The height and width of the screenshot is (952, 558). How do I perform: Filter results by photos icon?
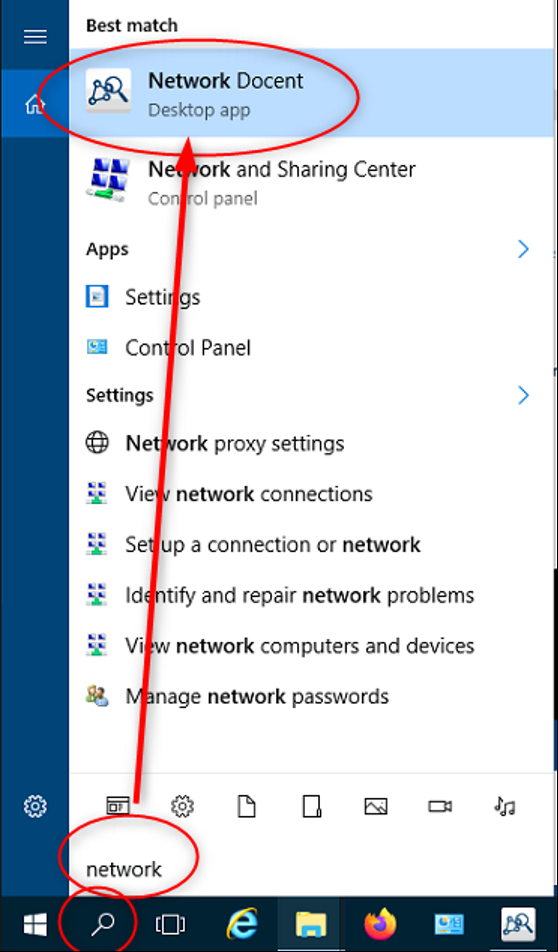click(376, 806)
